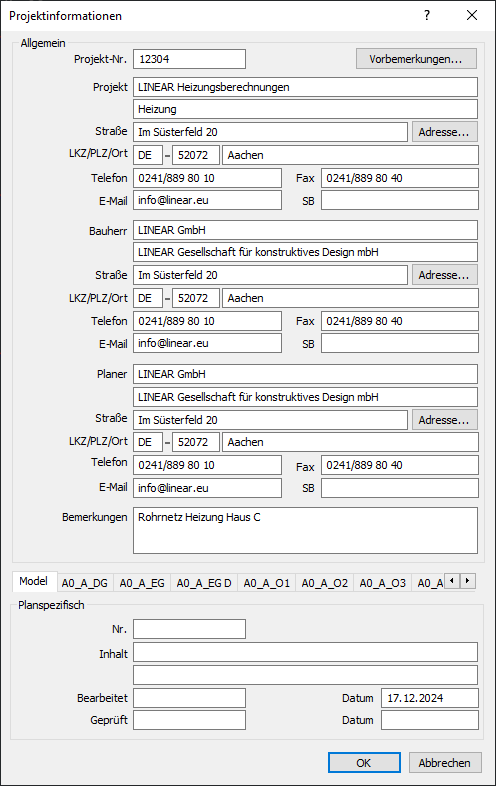The image size is (496, 786).
Task: Click the Planer Fax field
Action: pyautogui.click(x=400, y=465)
